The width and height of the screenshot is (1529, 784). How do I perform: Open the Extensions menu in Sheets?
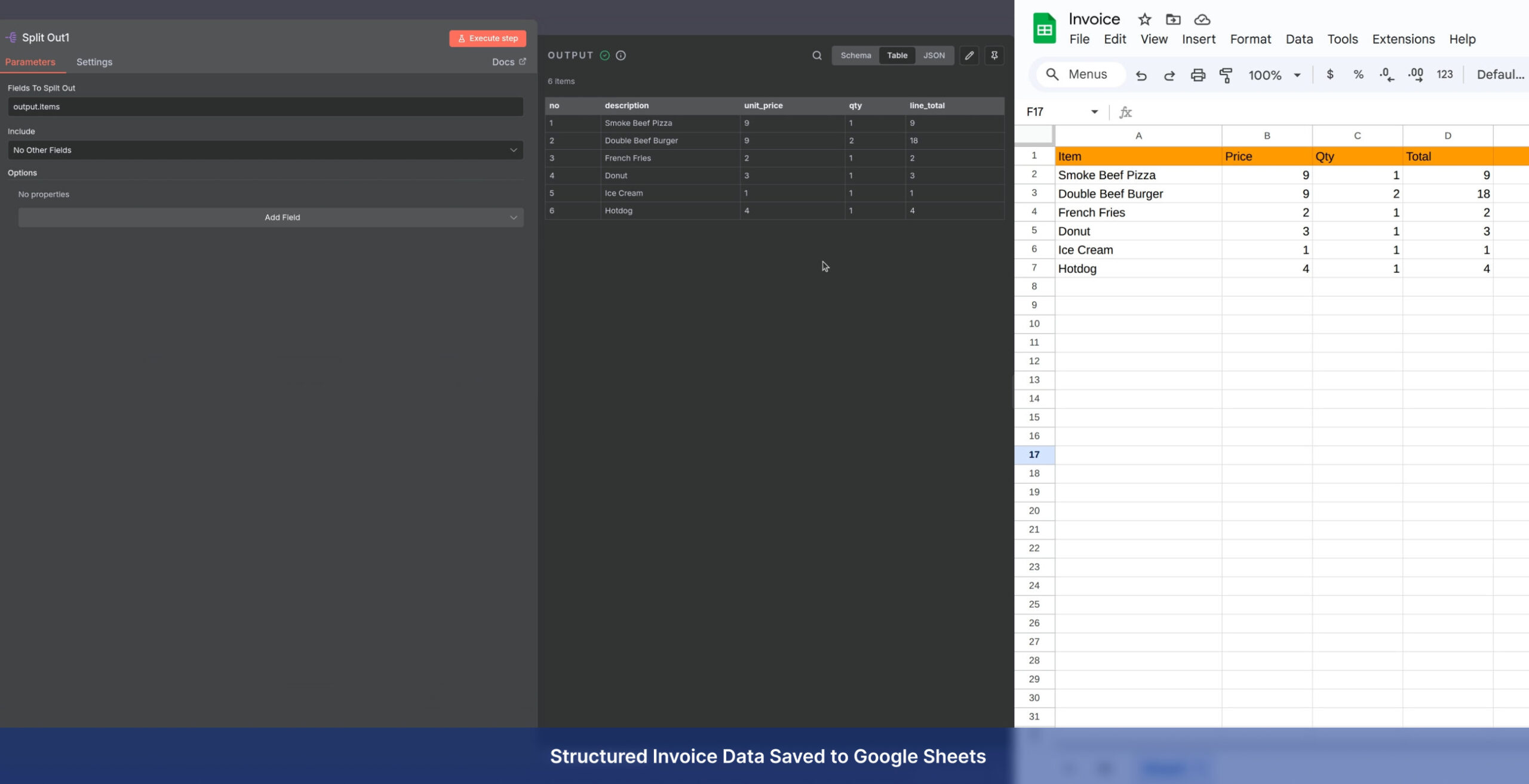[x=1403, y=39]
